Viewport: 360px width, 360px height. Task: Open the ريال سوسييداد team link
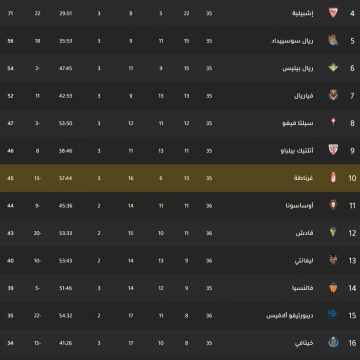point(292,41)
